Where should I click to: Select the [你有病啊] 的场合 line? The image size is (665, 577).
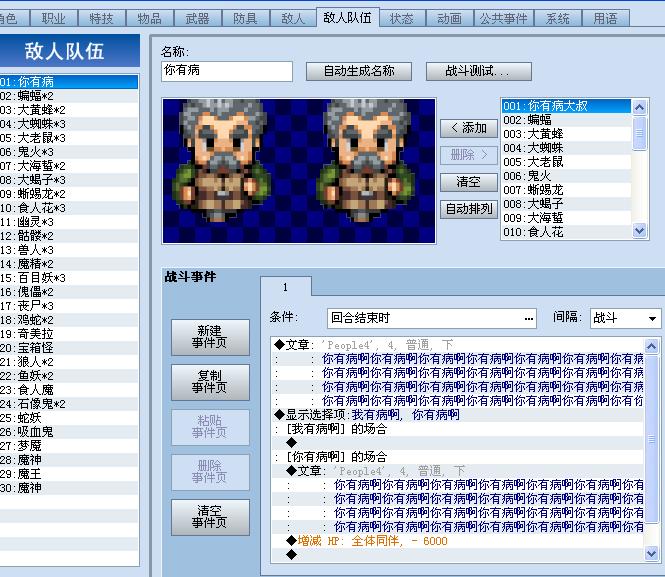point(458,457)
